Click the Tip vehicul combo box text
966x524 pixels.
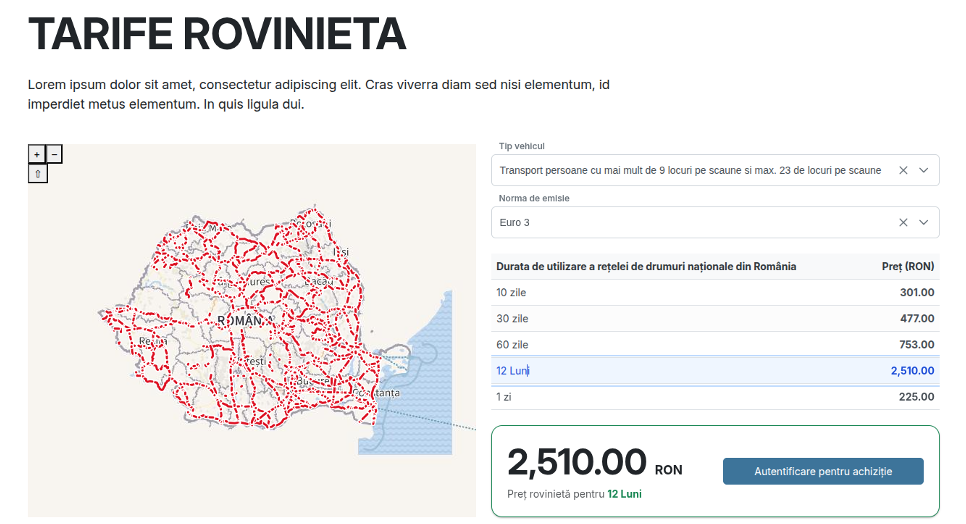click(x=690, y=171)
